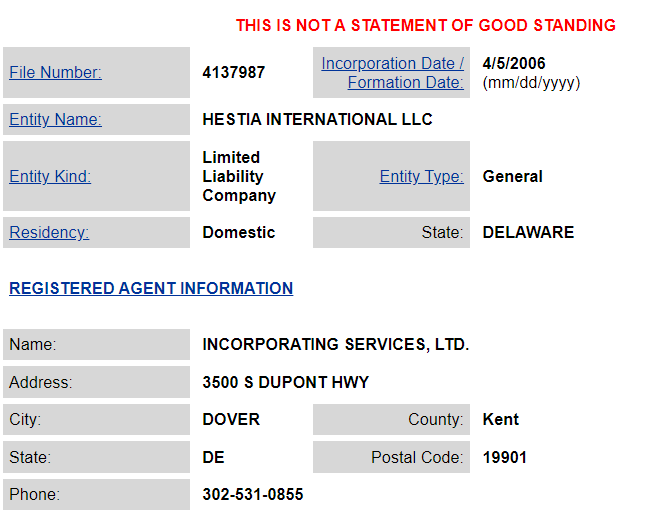Image resolution: width=659 pixels, height=525 pixels.
Task: Click the file number value 4137987
Action: 234,72
